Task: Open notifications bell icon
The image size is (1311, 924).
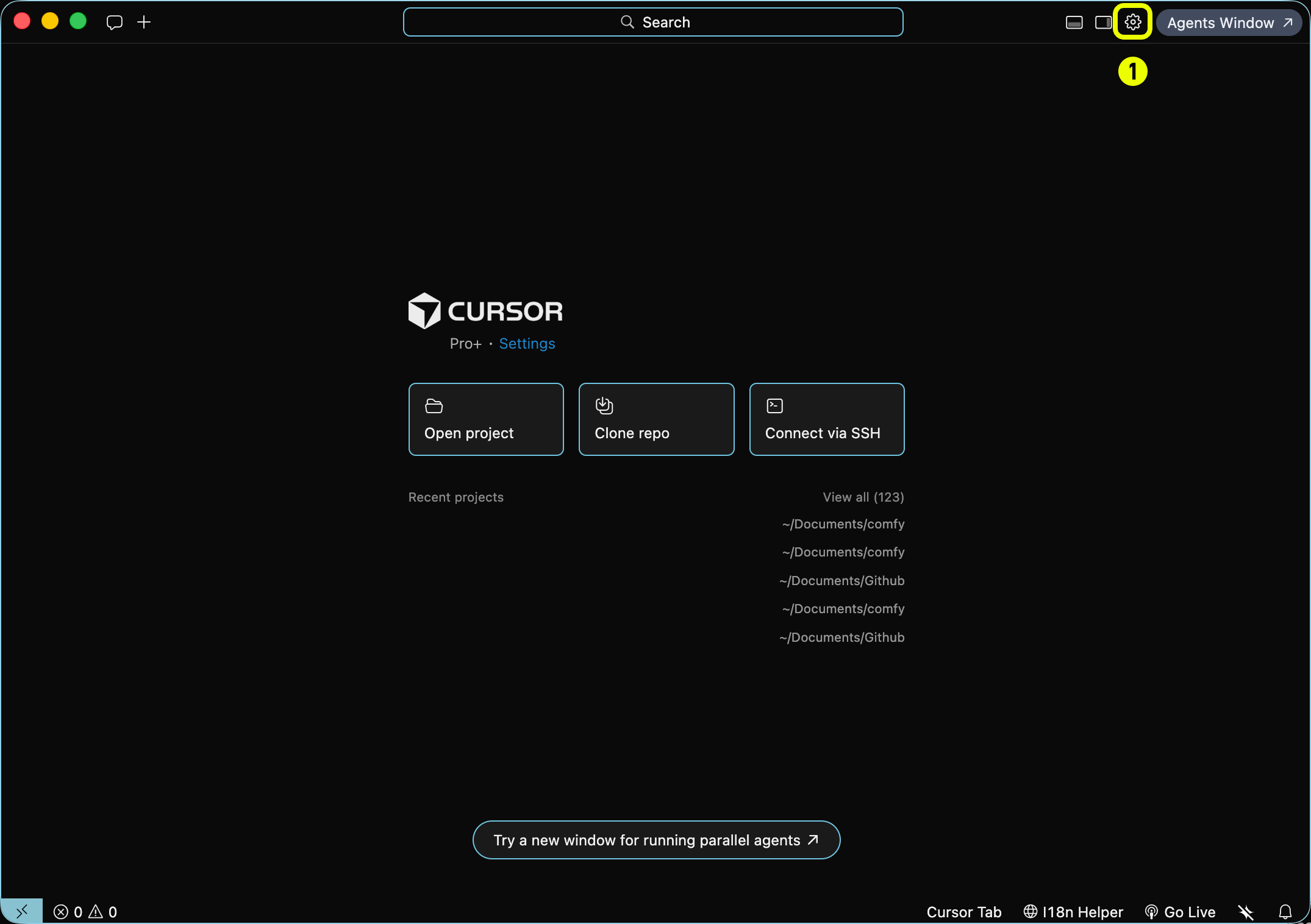Action: tap(1285, 912)
